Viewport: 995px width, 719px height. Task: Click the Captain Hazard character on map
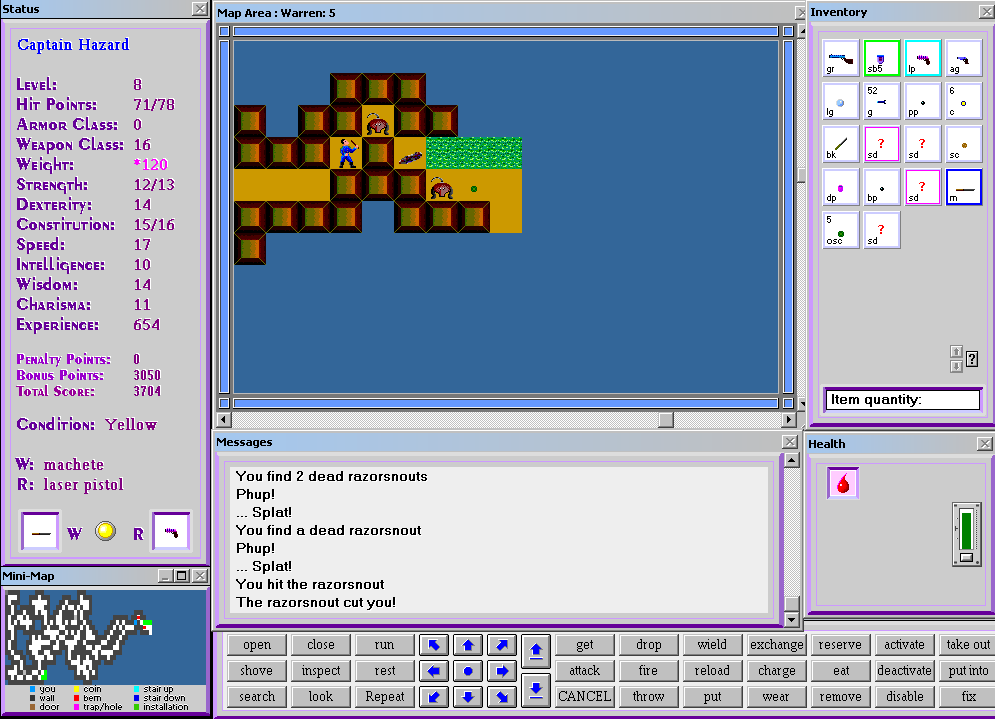point(347,153)
